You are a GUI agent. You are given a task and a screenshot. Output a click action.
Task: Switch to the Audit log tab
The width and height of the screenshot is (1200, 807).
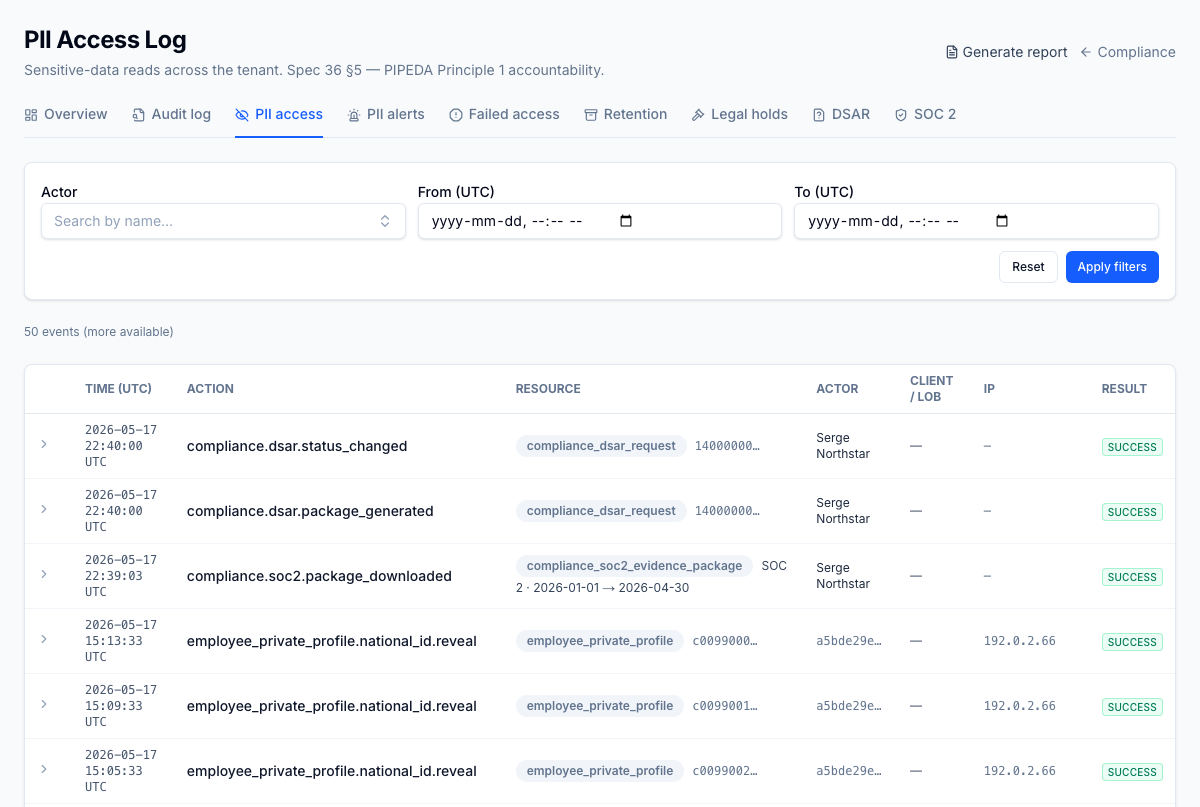tap(171, 115)
